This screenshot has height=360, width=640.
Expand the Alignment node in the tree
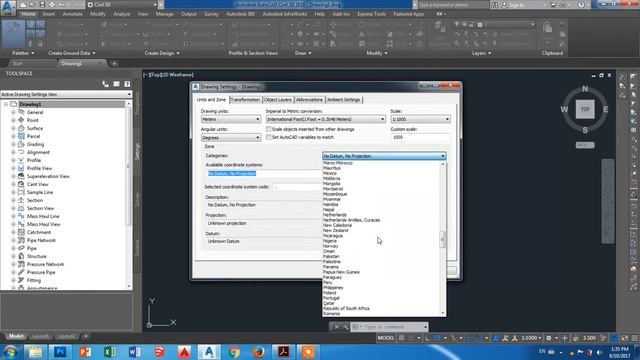pos(13,152)
